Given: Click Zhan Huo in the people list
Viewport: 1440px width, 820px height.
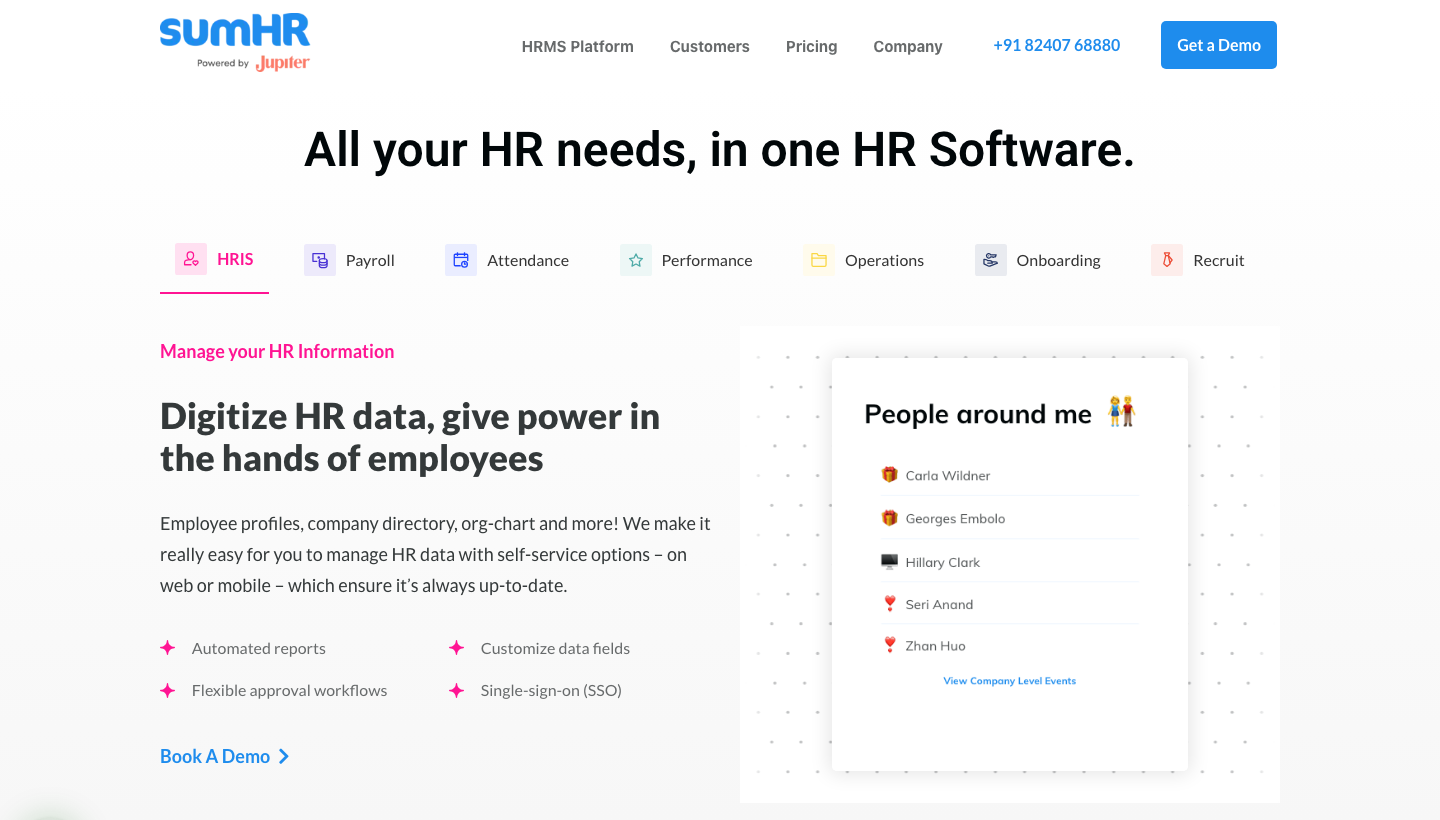Looking at the screenshot, I should [935, 646].
